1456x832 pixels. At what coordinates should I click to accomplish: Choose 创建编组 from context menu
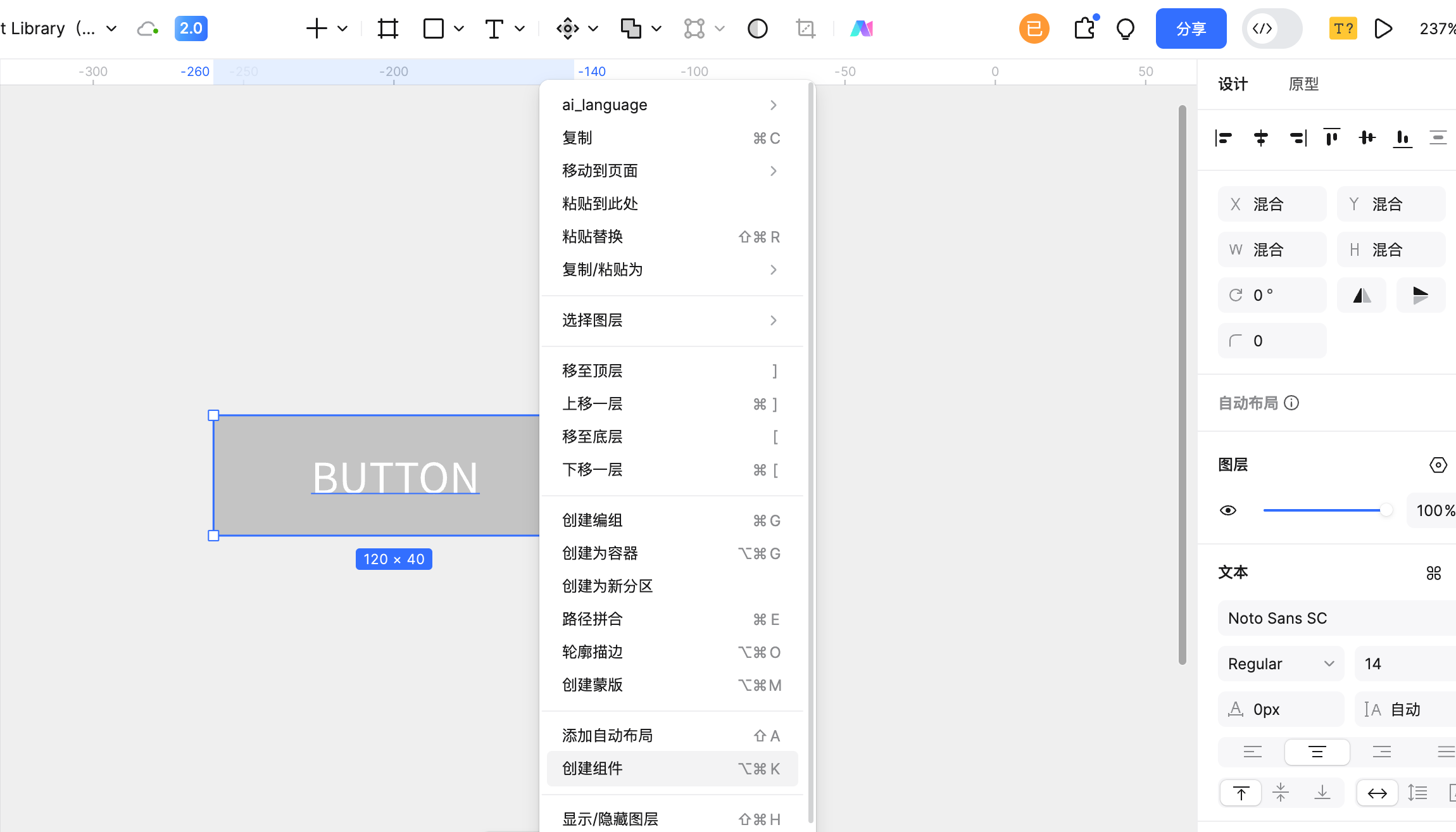672,520
